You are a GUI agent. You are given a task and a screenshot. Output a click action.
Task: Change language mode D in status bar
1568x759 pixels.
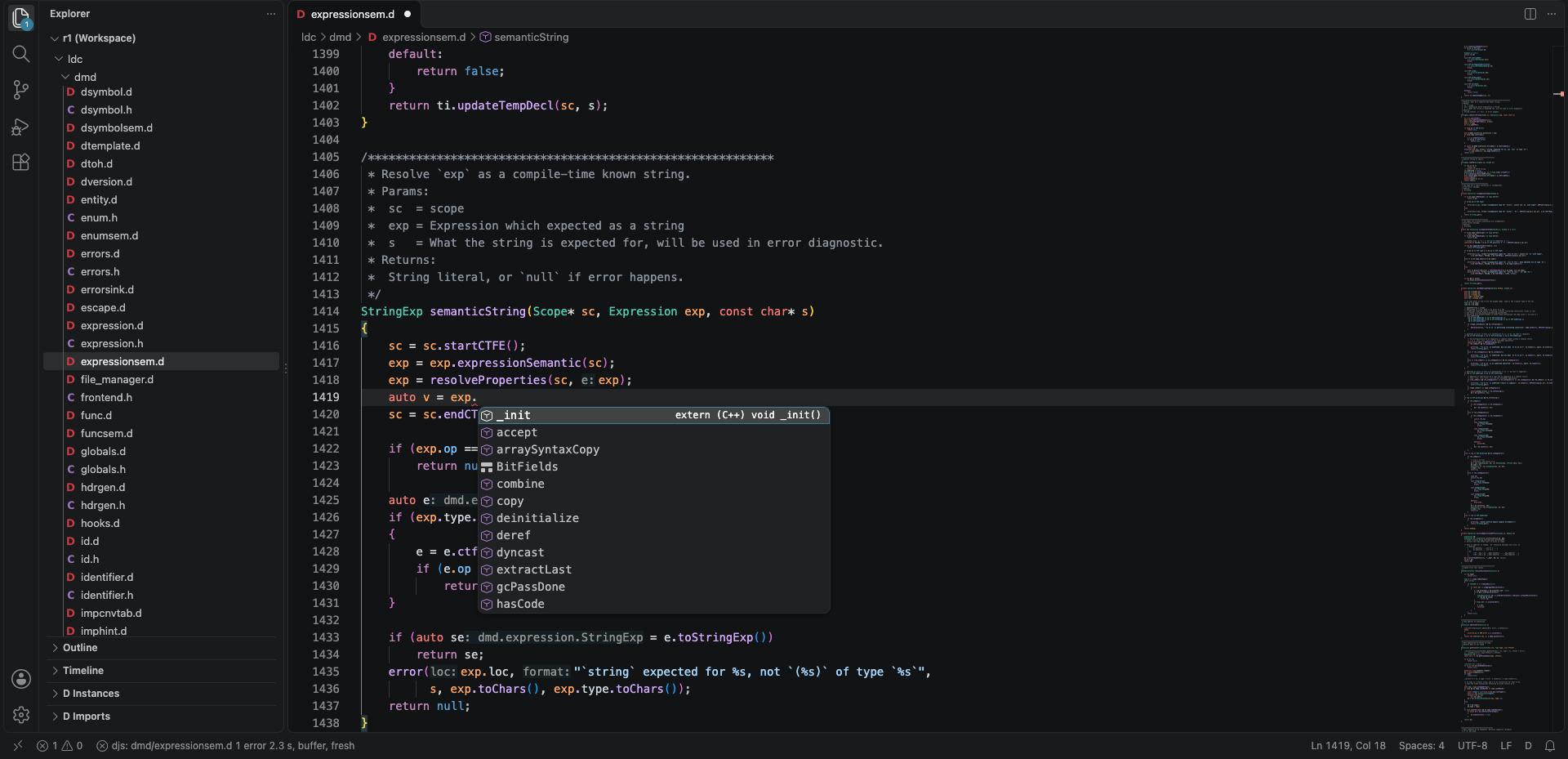pyautogui.click(x=1528, y=746)
